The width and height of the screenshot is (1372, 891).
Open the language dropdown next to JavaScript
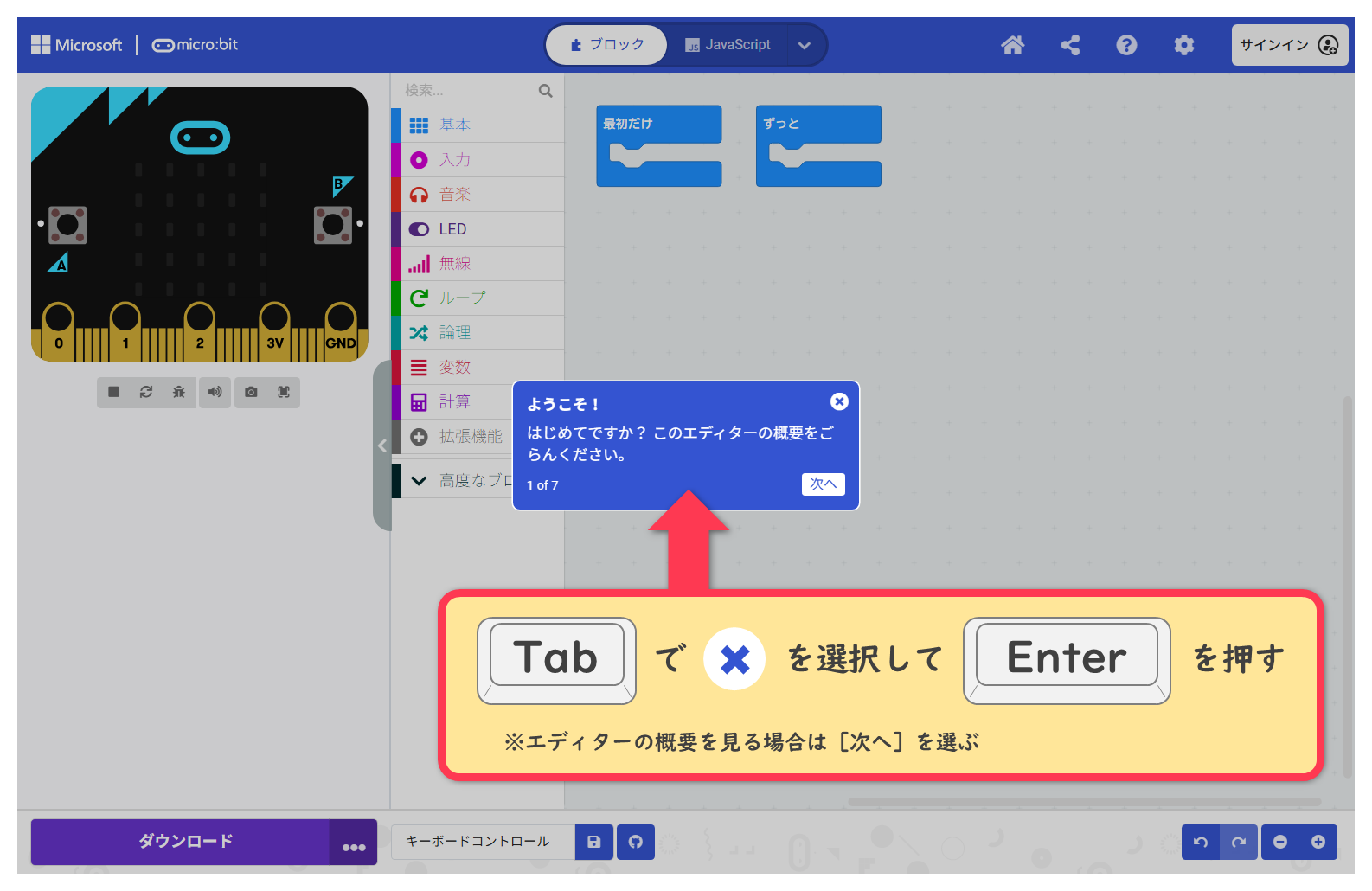click(805, 45)
